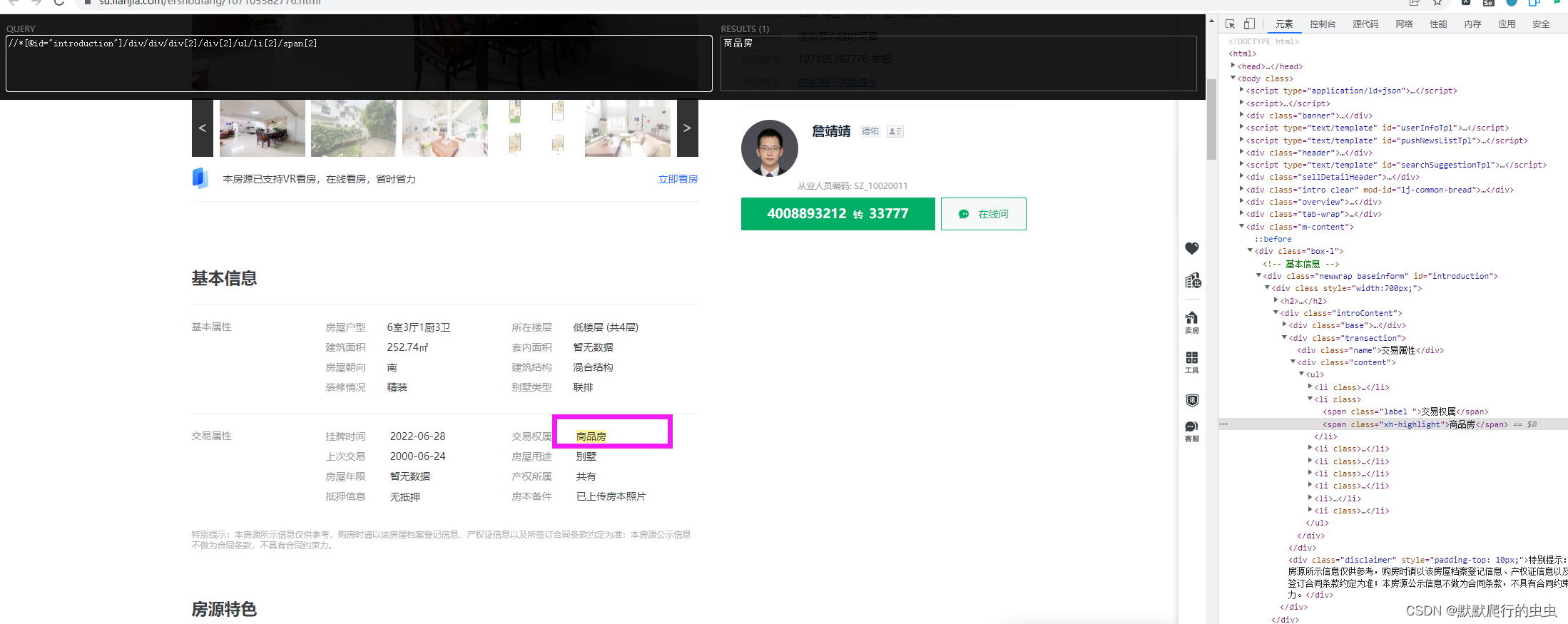Activate the DevTools inspect element picker icon
Image resolution: width=1568 pixels, height=624 pixels.
click(x=1231, y=24)
